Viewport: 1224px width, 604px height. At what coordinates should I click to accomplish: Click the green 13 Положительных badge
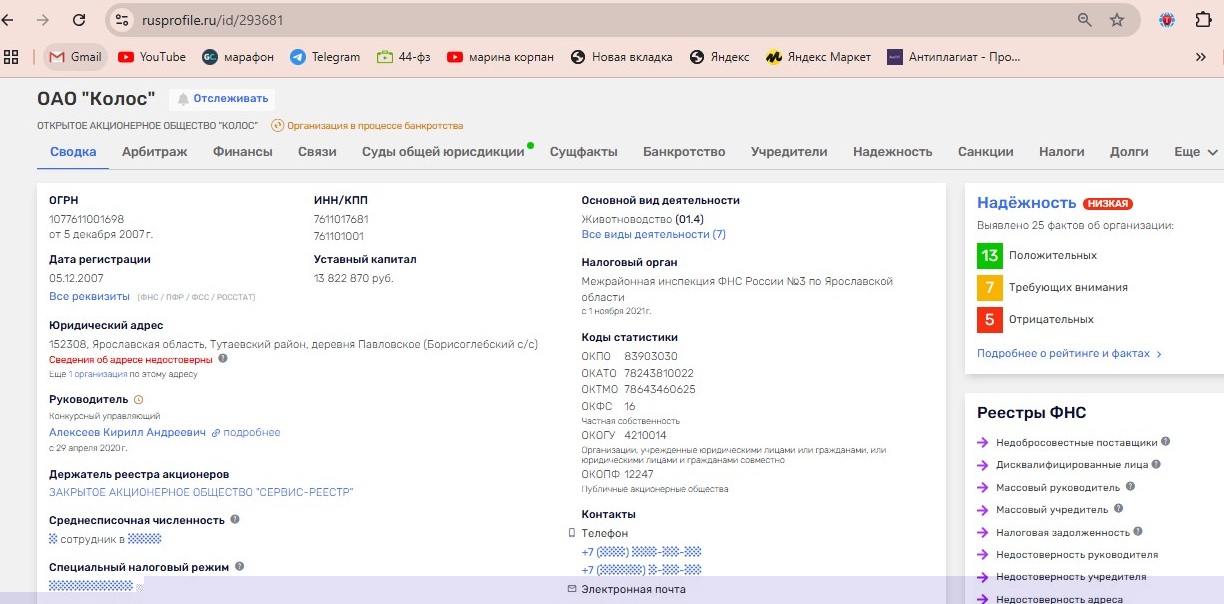click(x=990, y=256)
